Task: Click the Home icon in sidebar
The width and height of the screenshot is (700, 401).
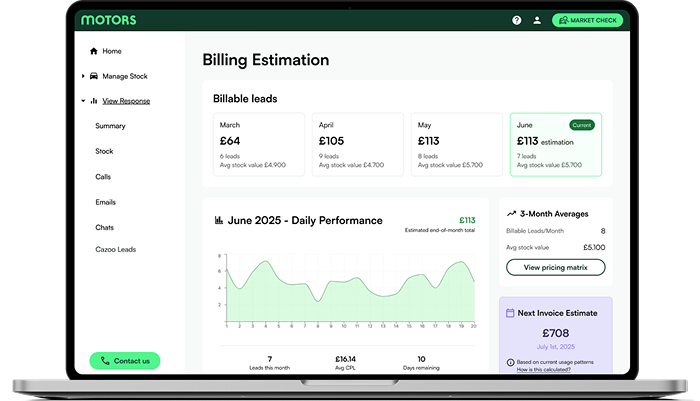Action: [94, 51]
